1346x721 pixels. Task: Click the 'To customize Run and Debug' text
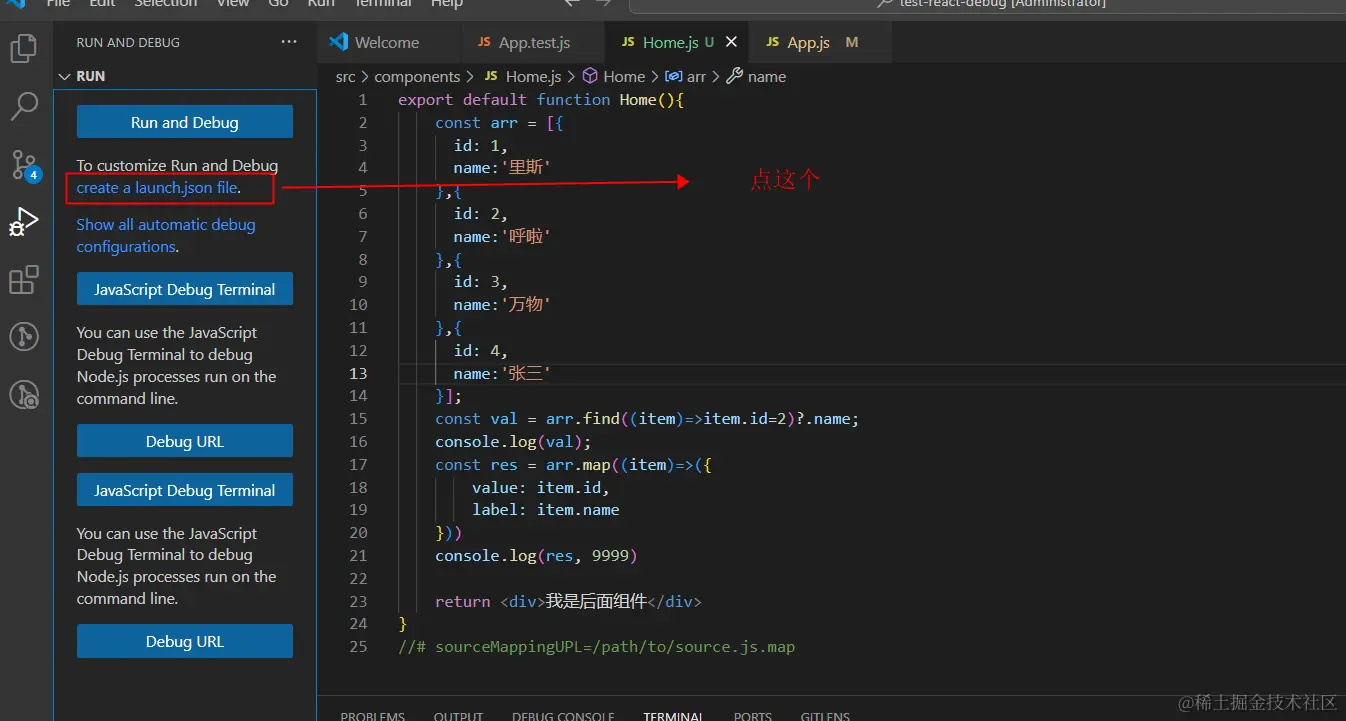(x=177, y=166)
